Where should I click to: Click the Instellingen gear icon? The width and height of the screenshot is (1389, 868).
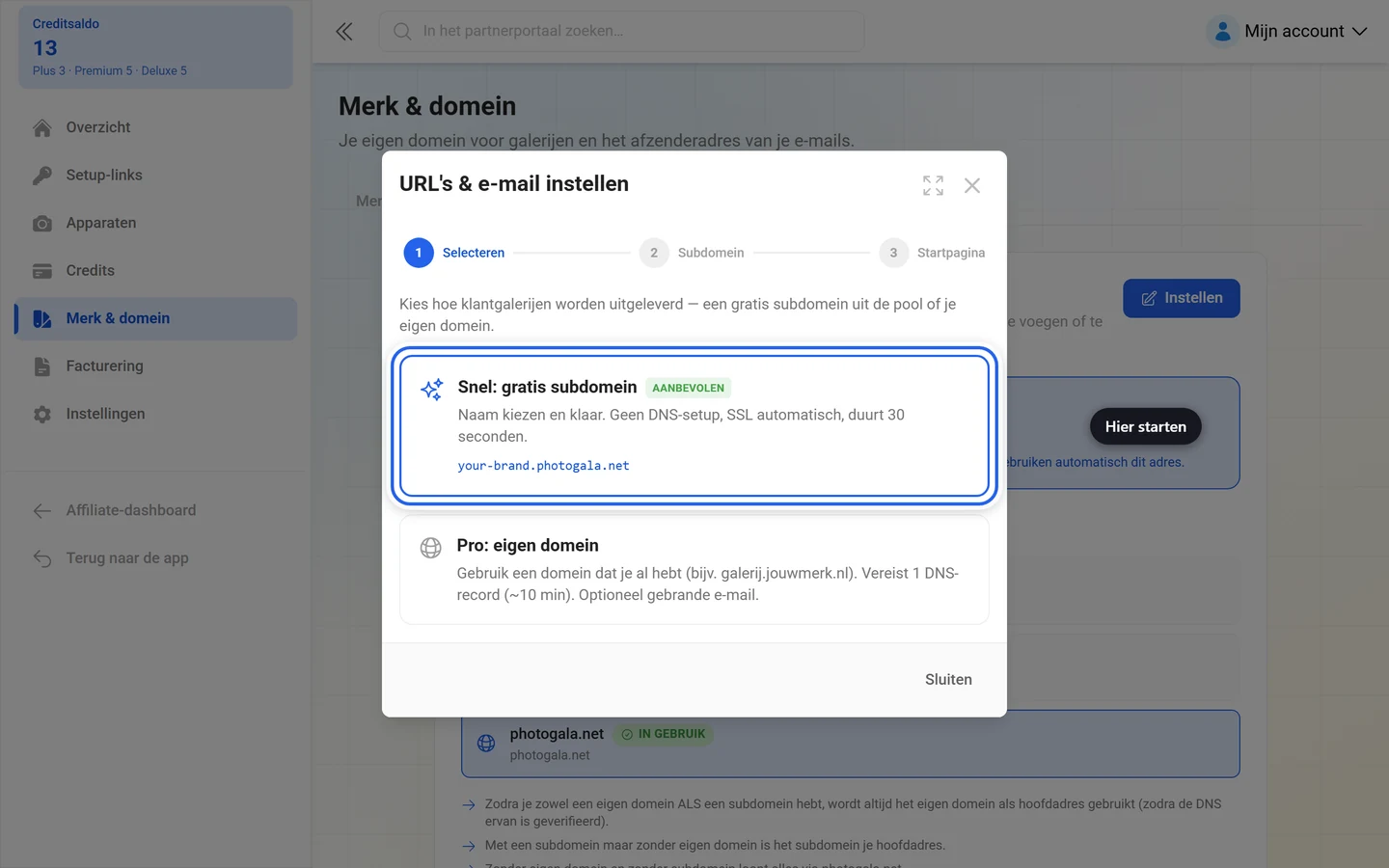pos(42,414)
